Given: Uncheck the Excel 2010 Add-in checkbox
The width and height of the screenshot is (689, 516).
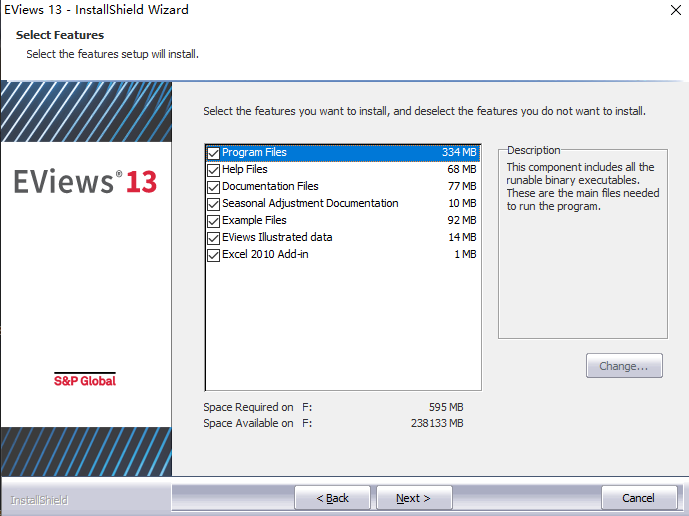Looking at the screenshot, I should 214,255.
